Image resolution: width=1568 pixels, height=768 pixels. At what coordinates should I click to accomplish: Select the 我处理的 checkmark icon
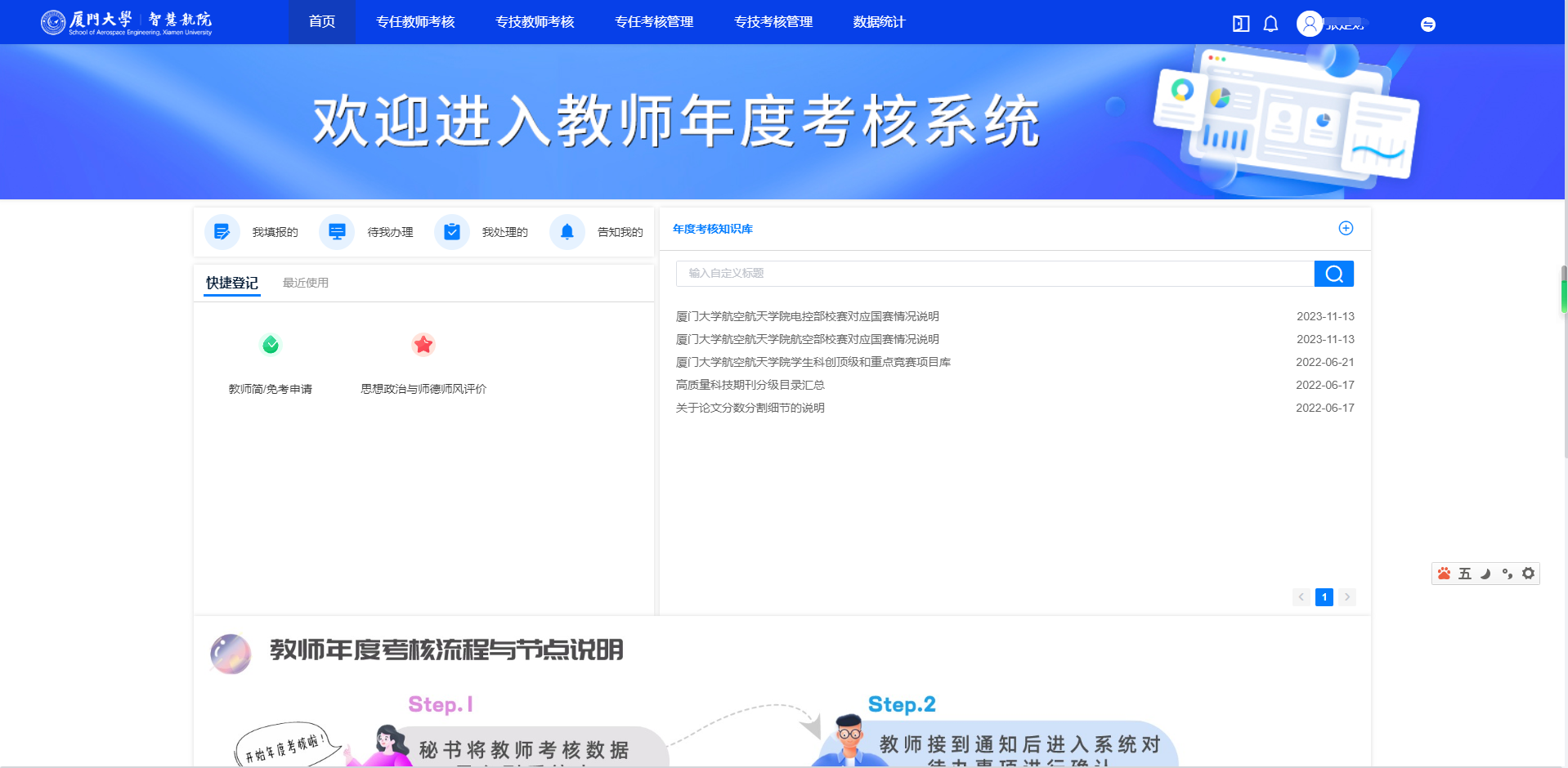coord(452,232)
